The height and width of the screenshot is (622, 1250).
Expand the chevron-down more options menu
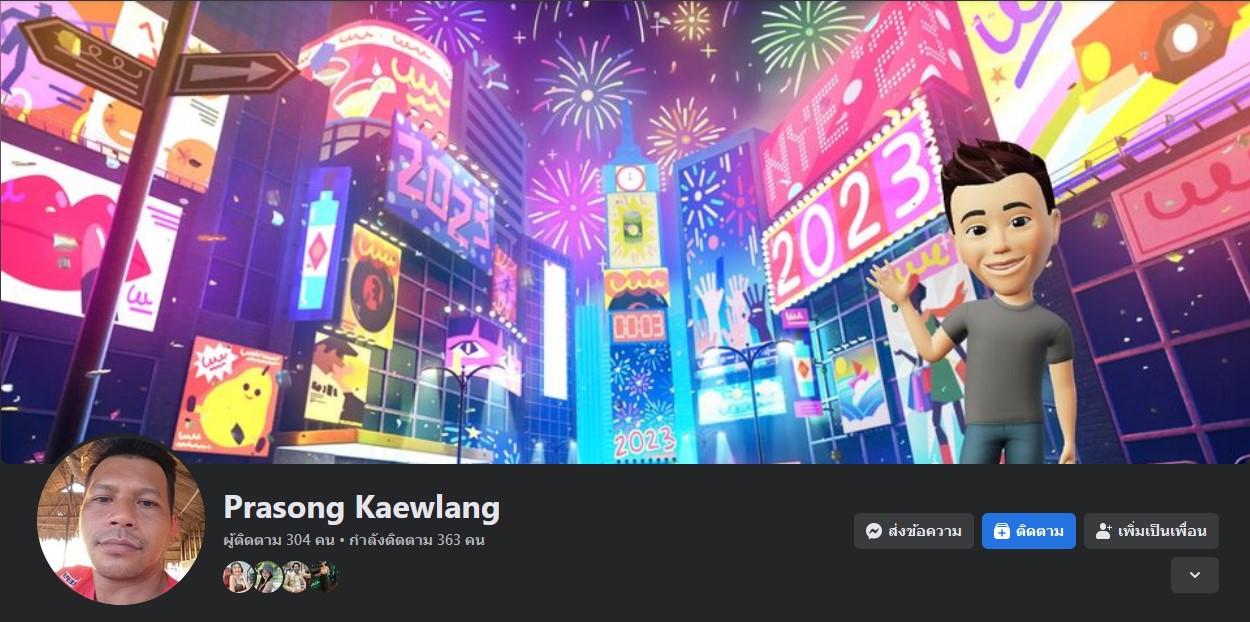(x=1195, y=575)
